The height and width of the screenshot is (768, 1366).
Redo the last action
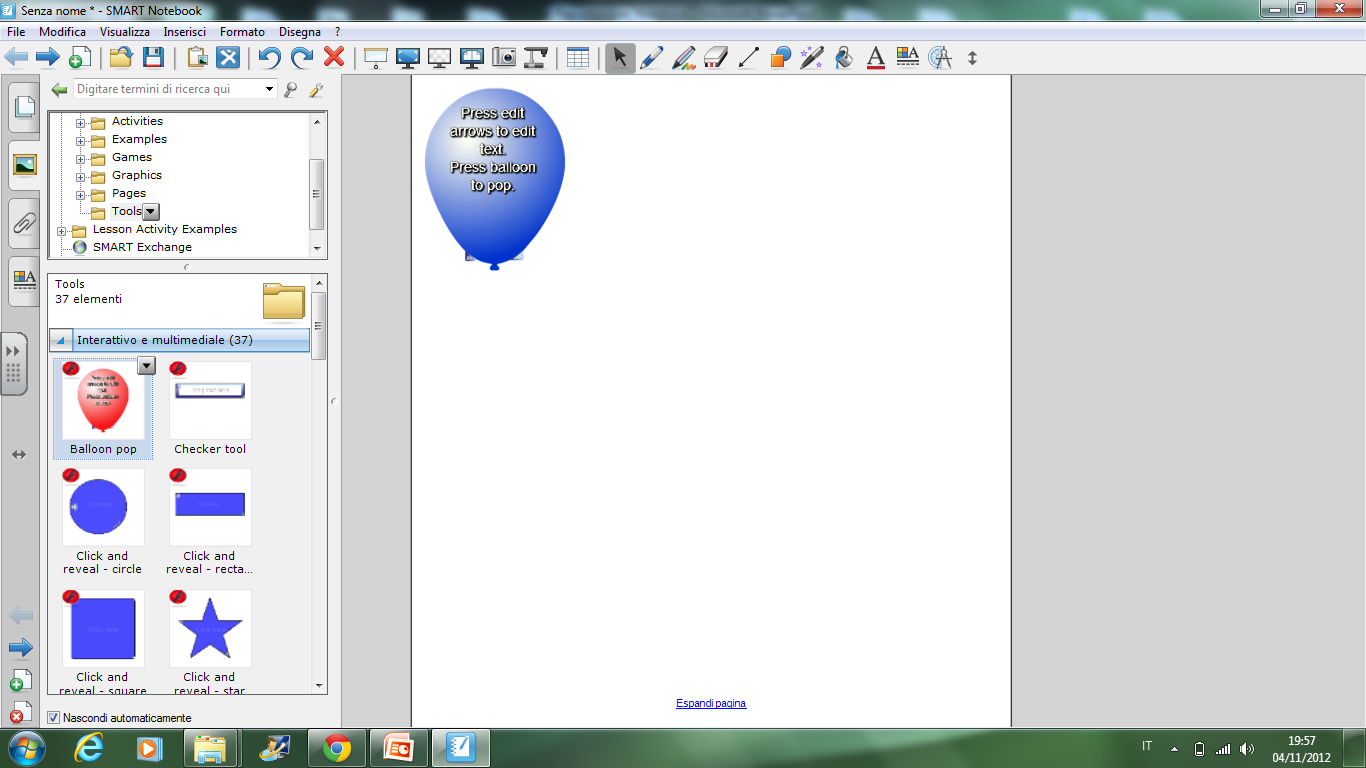click(302, 57)
